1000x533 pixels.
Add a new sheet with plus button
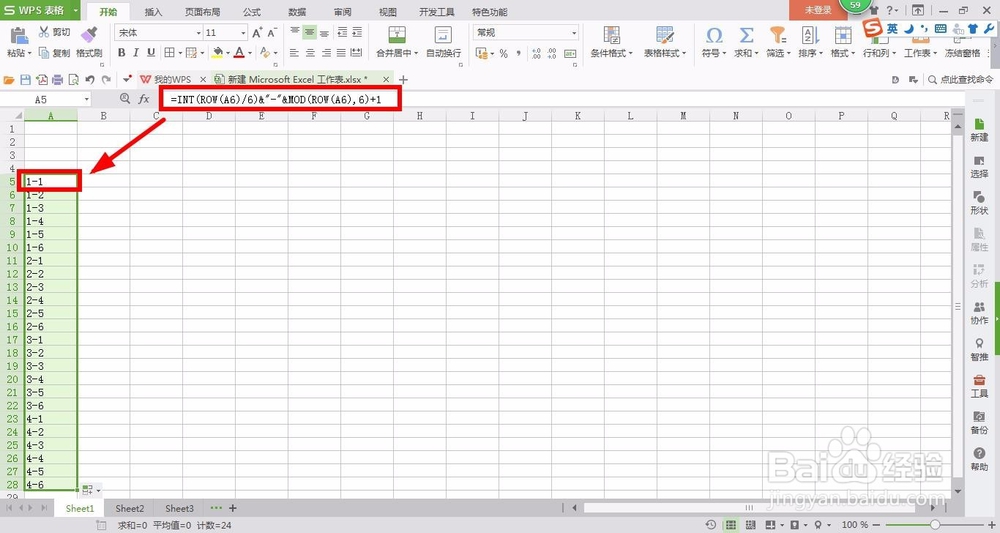[x=233, y=508]
